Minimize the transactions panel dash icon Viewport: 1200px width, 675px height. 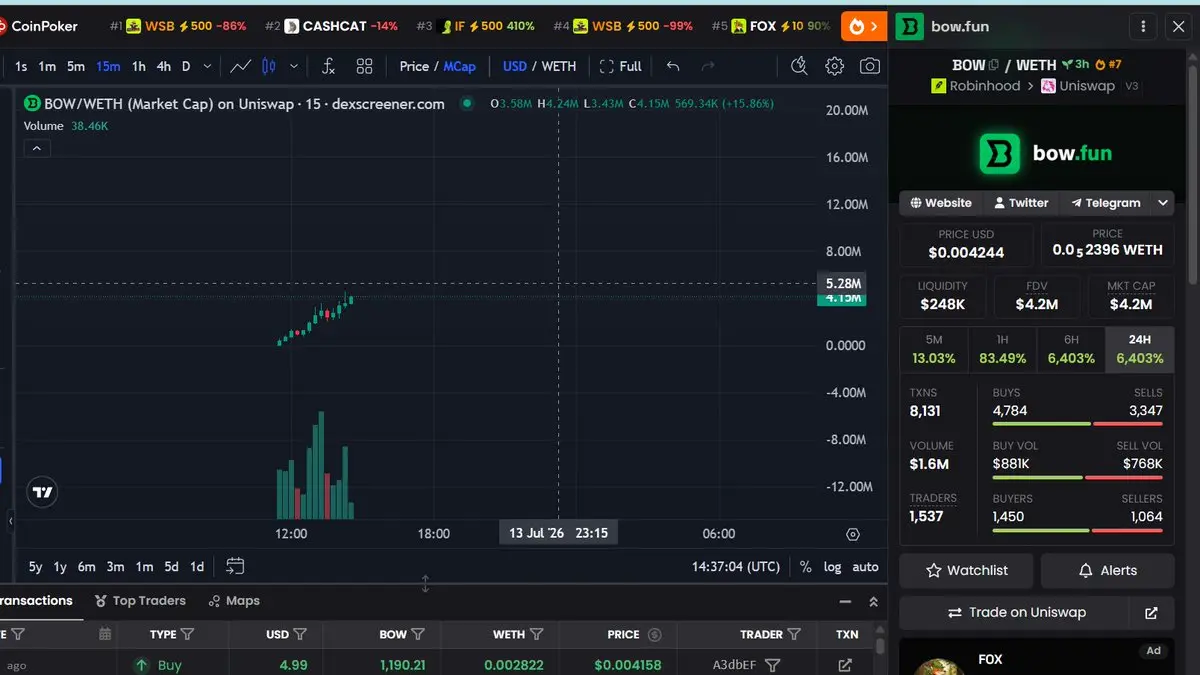[846, 602]
